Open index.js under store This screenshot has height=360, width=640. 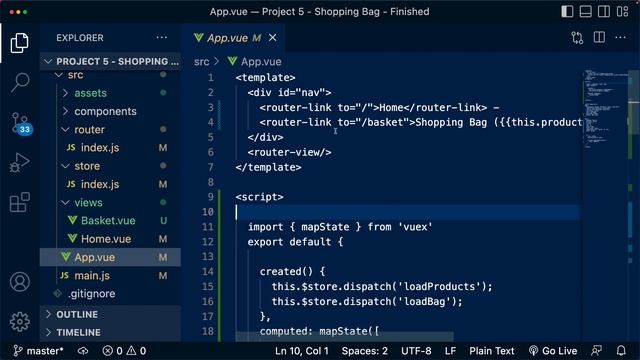(x=110, y=184)
